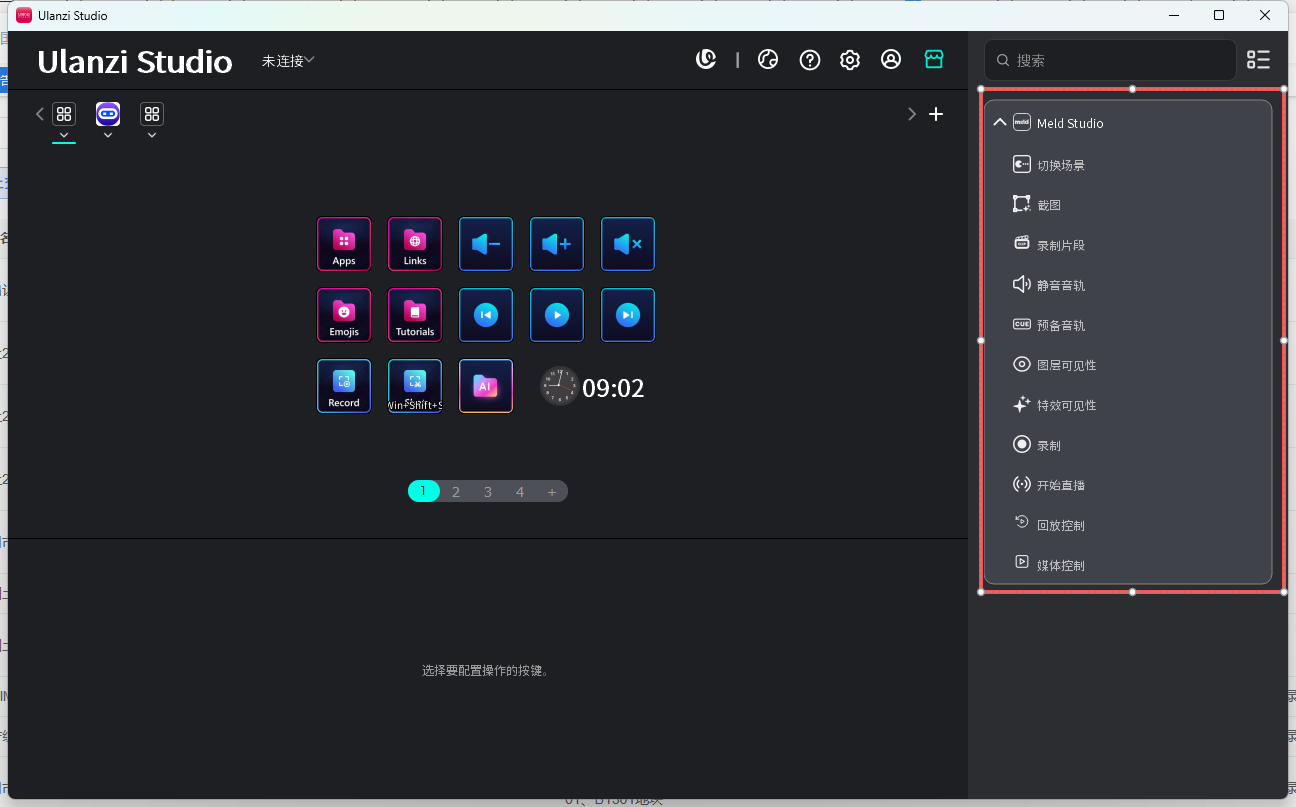This screenshot has height=807, width=1296.
Task: Toggle the mute speaker key
Action: [x=627, y=244]
